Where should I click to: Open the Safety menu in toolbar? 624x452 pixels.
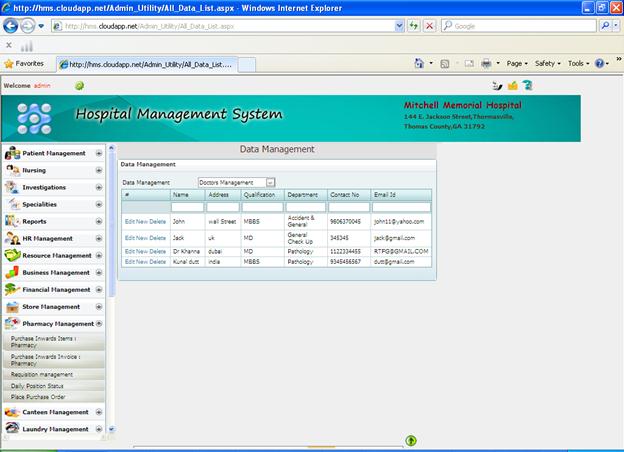[547, 63]
